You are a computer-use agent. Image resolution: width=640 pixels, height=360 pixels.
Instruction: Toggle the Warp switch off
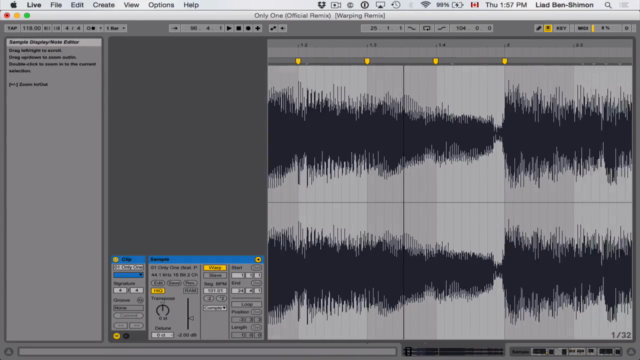(215, 268)
